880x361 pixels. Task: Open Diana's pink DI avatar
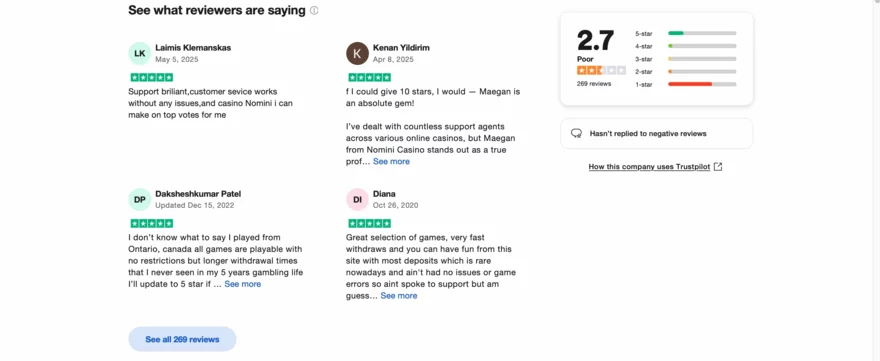point(358,199)
